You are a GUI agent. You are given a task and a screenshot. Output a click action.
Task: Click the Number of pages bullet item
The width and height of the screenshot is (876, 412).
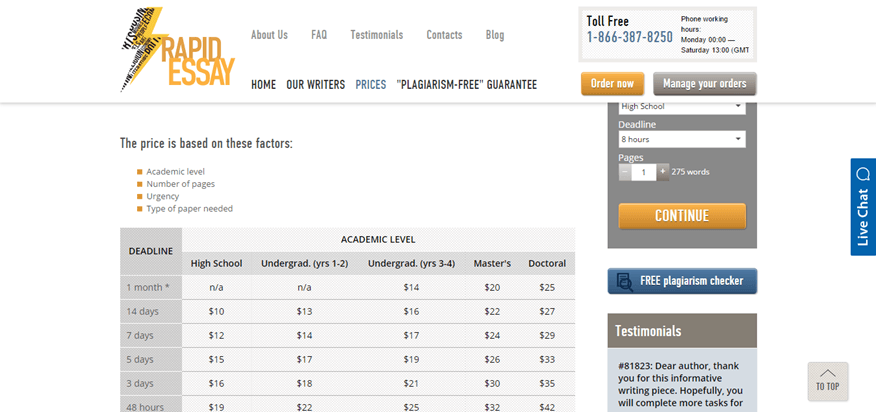point(180,184)
